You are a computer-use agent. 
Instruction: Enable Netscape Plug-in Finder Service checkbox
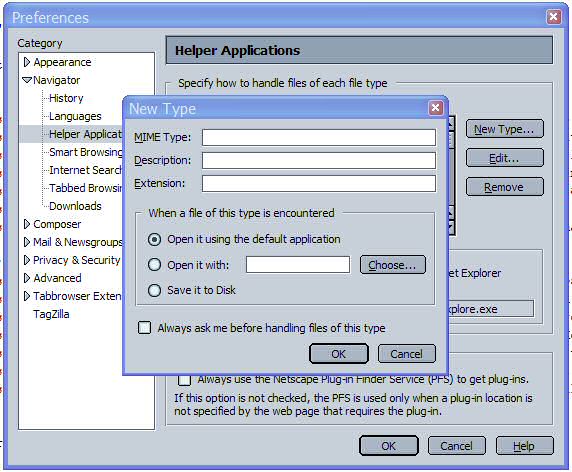click(184, 380)
